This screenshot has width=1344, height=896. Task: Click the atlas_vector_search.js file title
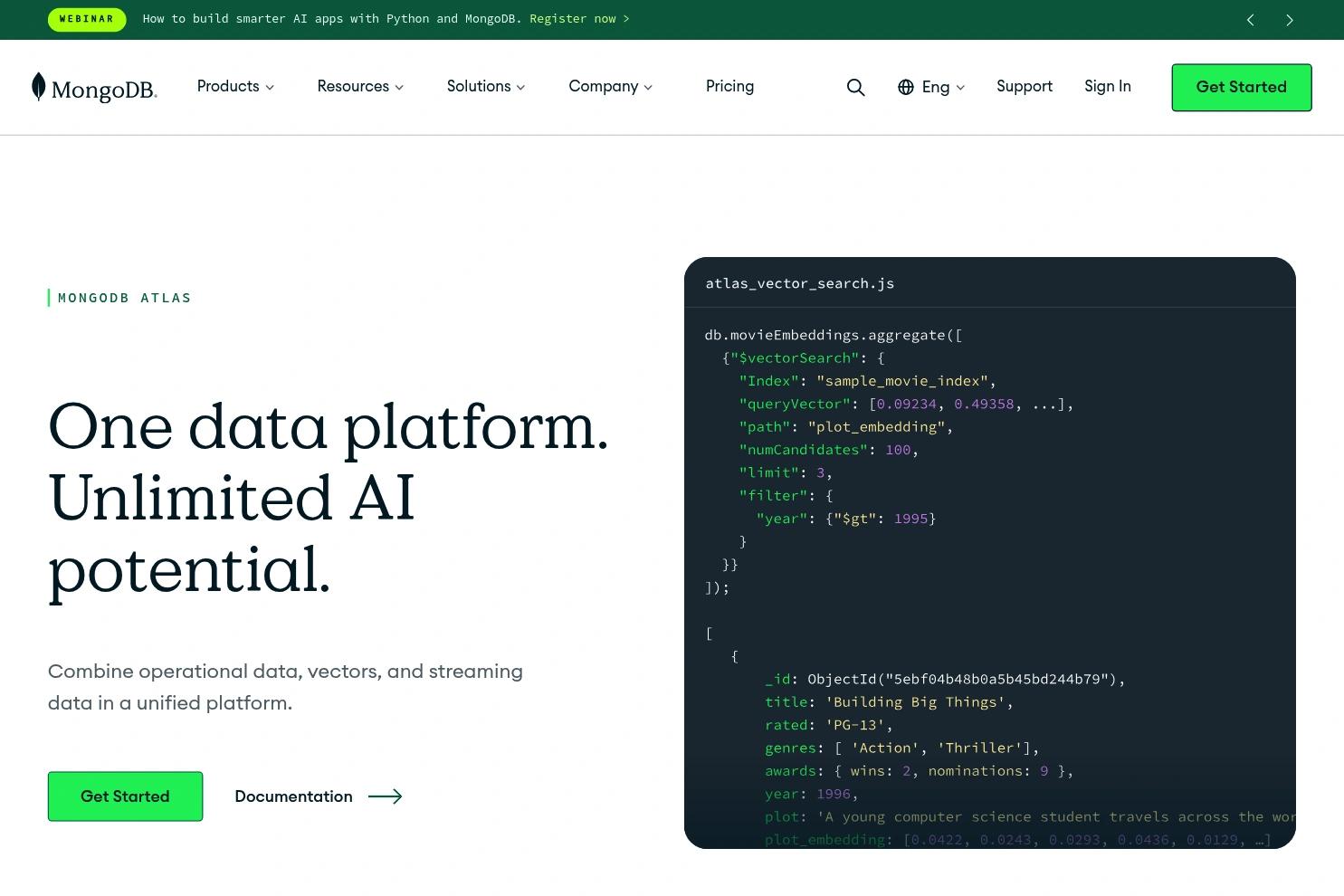click(x=800, y=283)
